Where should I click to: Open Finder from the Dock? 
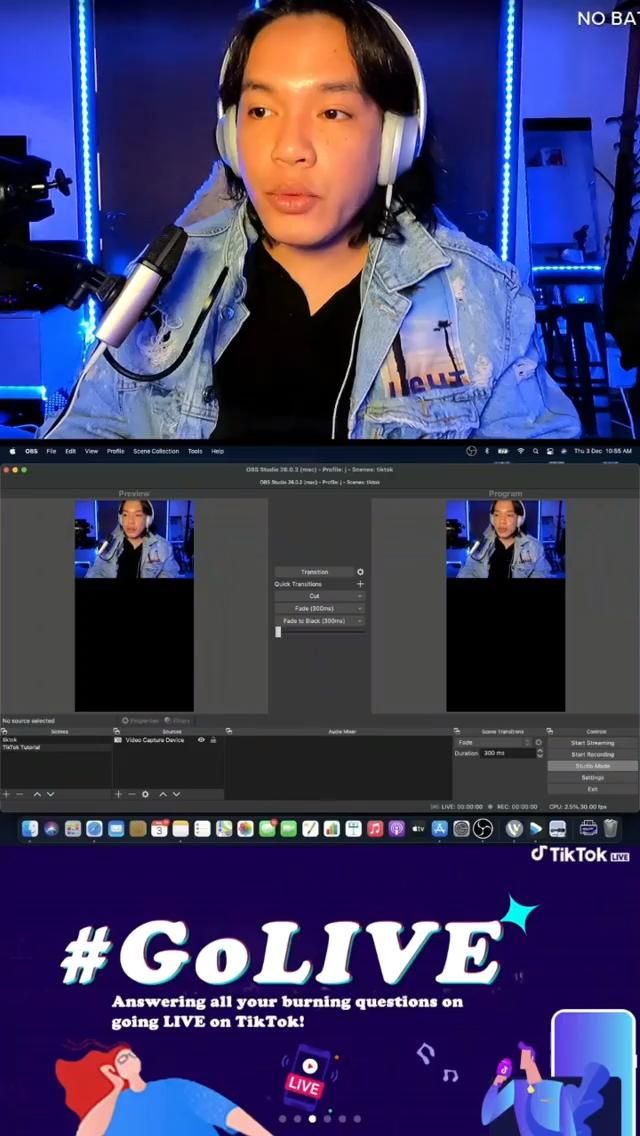point(30,828)
